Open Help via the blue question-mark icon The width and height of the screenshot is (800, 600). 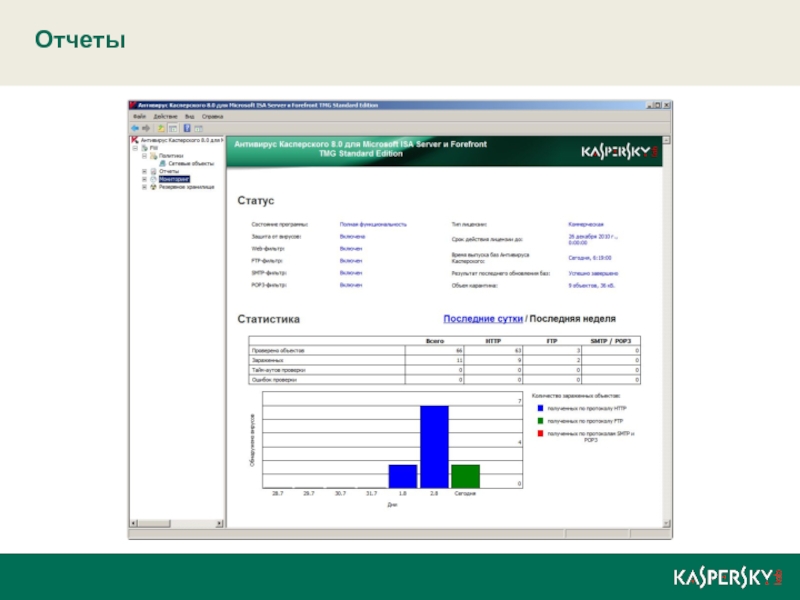point(187,129)
